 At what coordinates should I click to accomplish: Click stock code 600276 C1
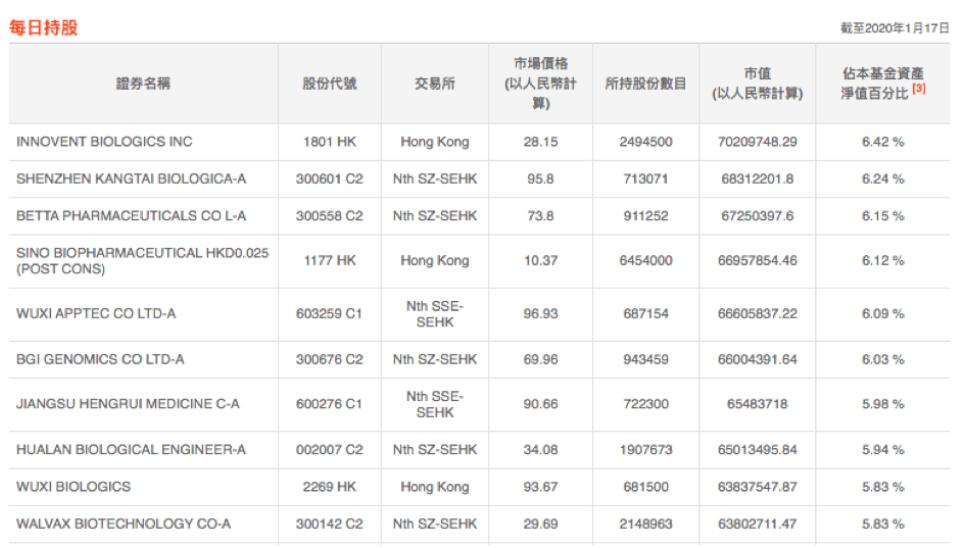coord(329,403)
